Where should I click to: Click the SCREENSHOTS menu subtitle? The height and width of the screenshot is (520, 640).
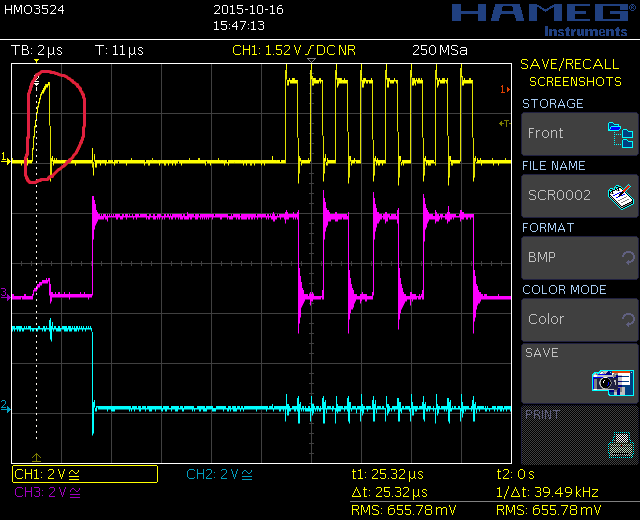tap(575, 82)
